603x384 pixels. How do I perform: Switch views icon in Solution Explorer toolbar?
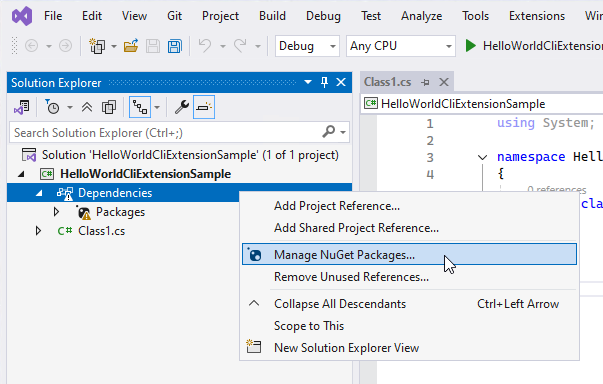pos(22,107)
